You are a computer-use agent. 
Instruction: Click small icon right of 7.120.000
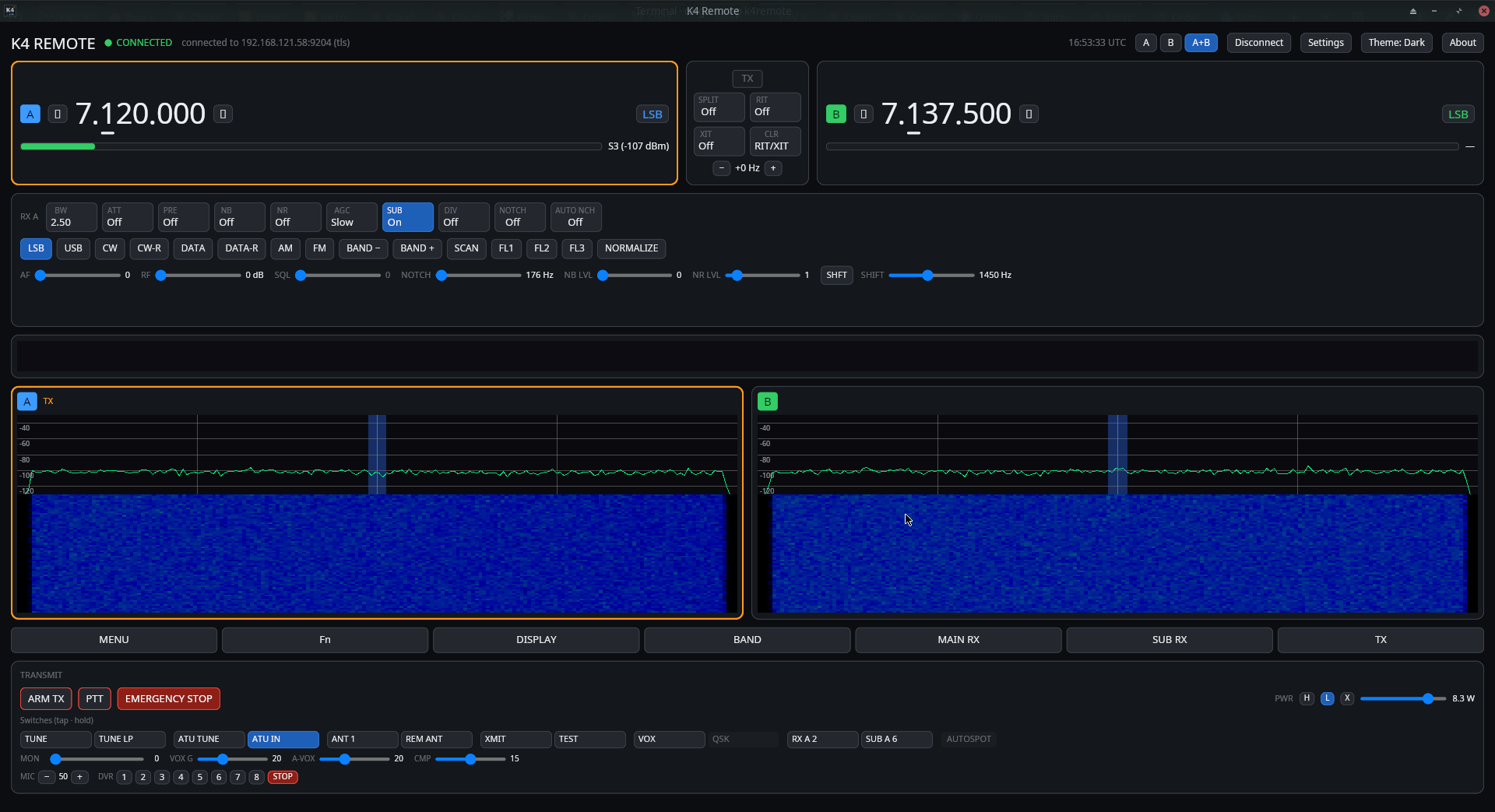(x=223, y=114)
